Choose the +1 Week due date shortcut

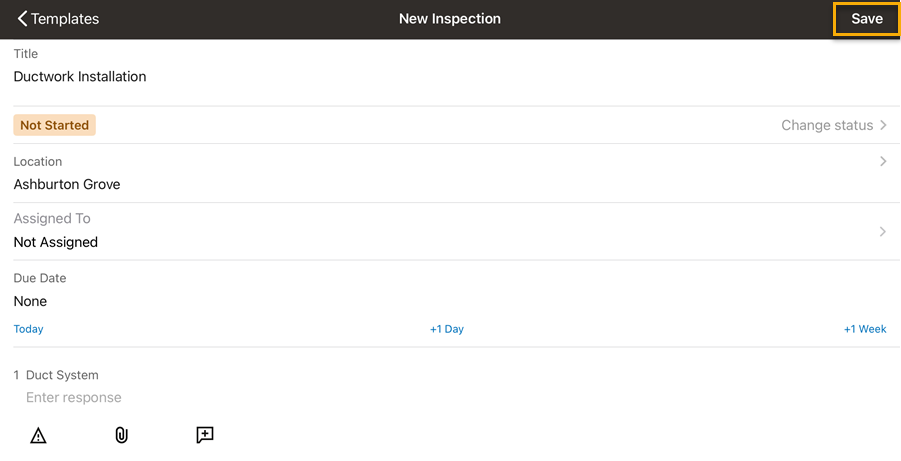(865, 329)
